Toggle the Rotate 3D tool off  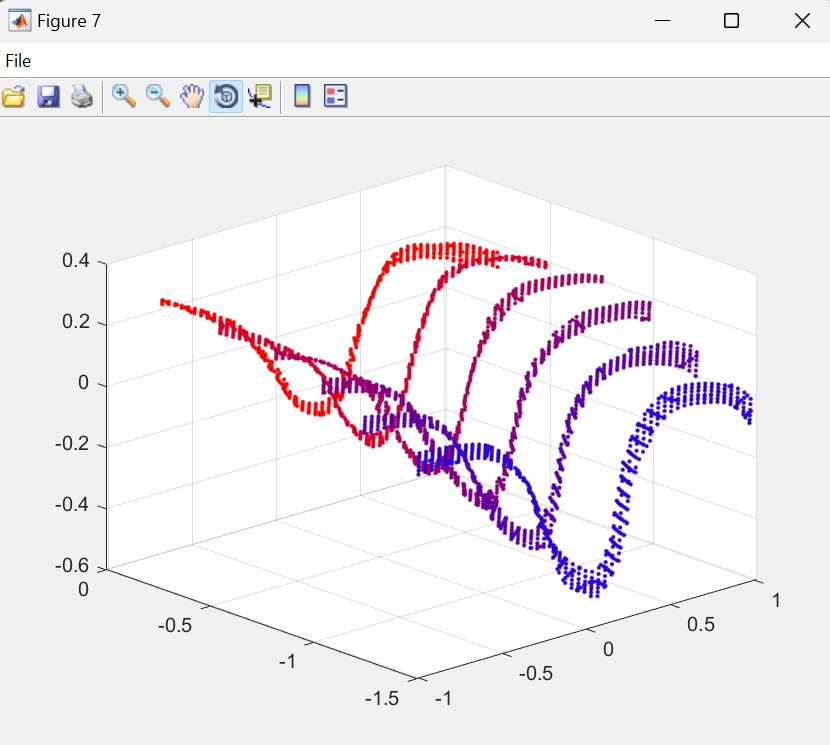[x=226, y=96]
